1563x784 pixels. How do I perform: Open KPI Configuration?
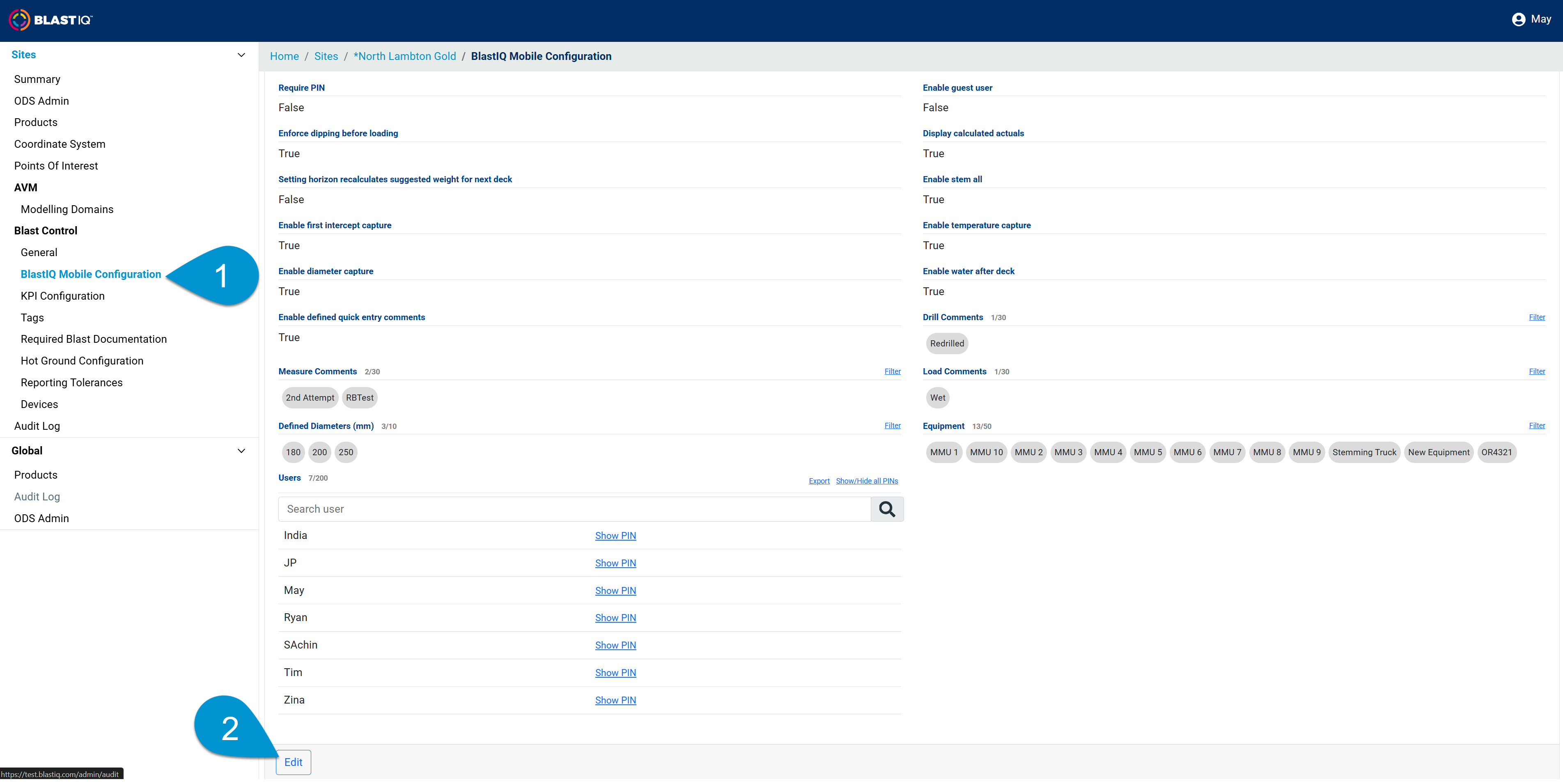[62, 296]
